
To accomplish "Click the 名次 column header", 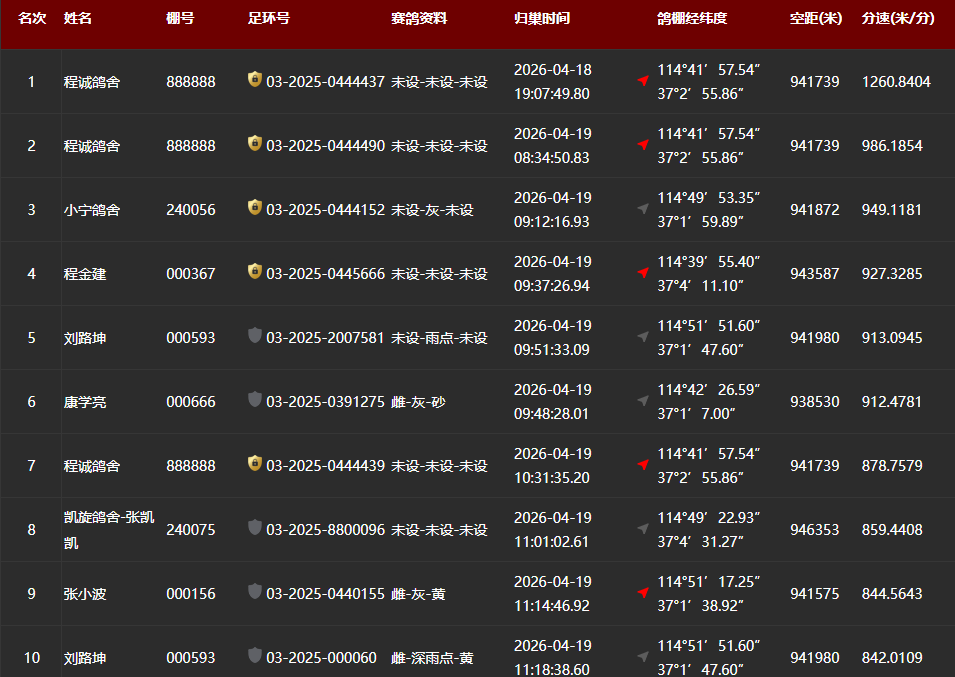I will coord(32,18).
